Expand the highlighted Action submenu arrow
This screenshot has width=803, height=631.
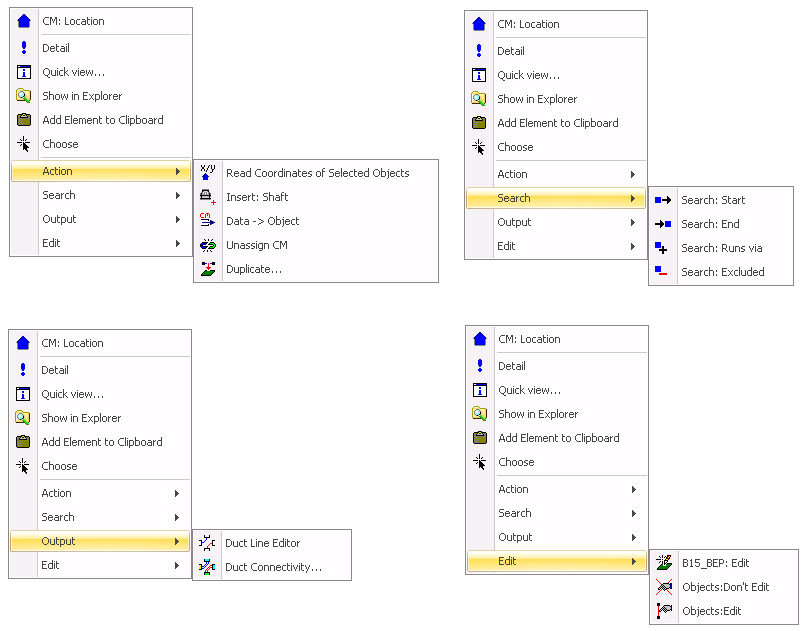[178, 172]
